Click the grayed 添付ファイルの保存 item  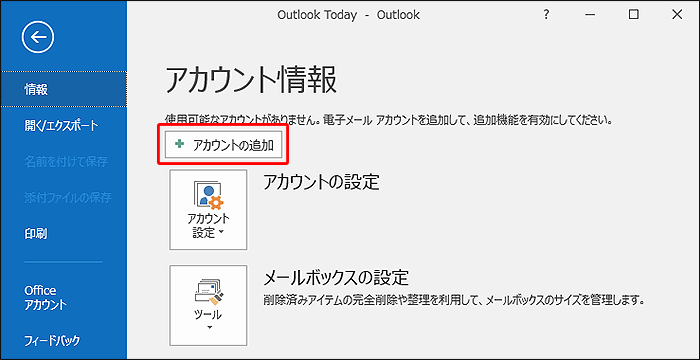(x=68, y=197)
